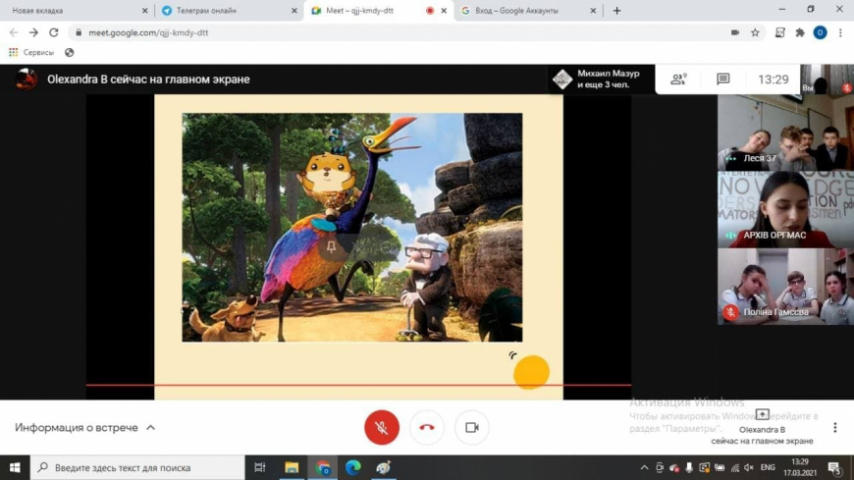Click the meet.google.com address bar
Image resolution: width=854 pixels, height=480 pixels.
pos(400,32)
